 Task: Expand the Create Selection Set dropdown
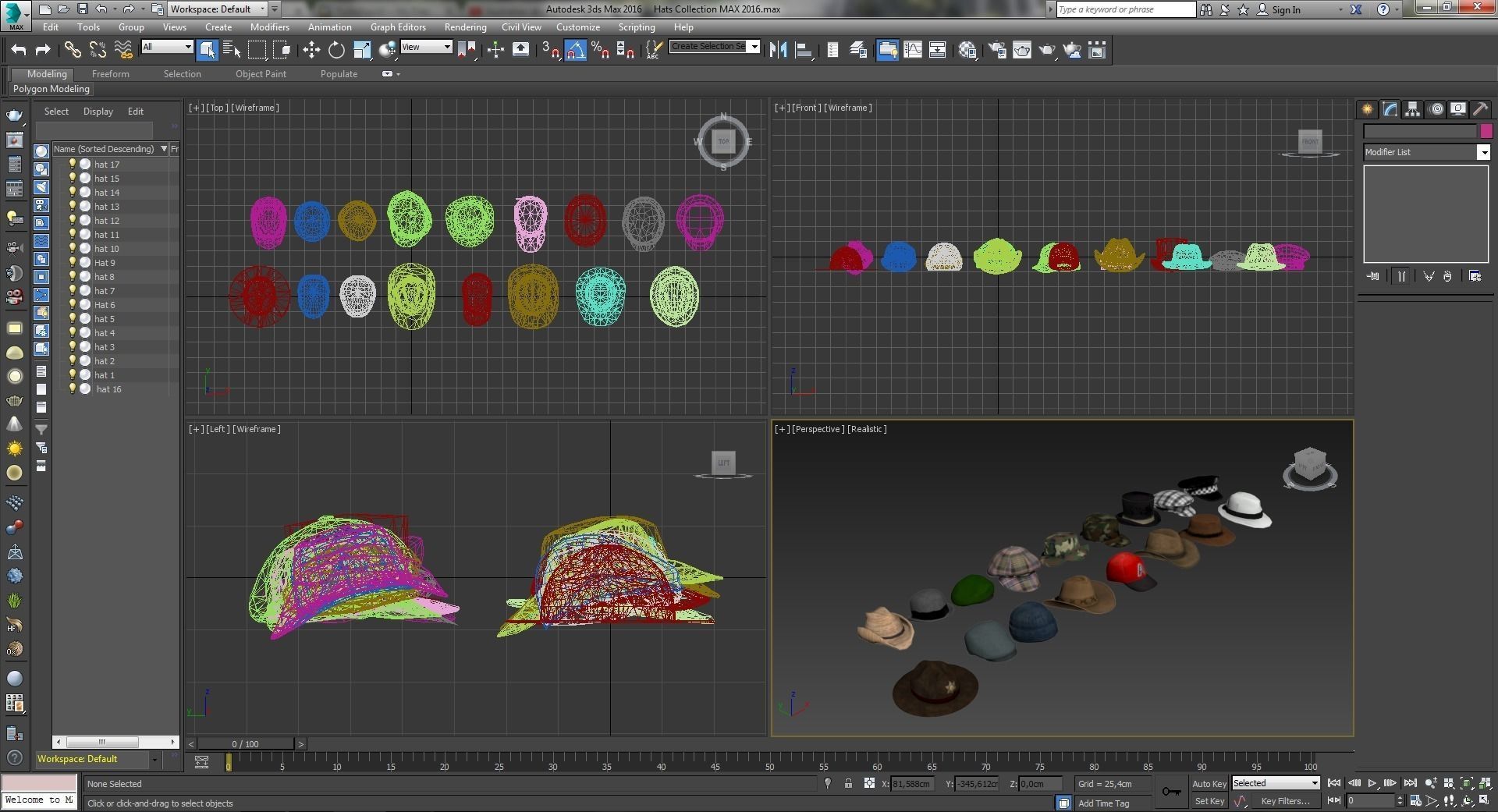754,46
